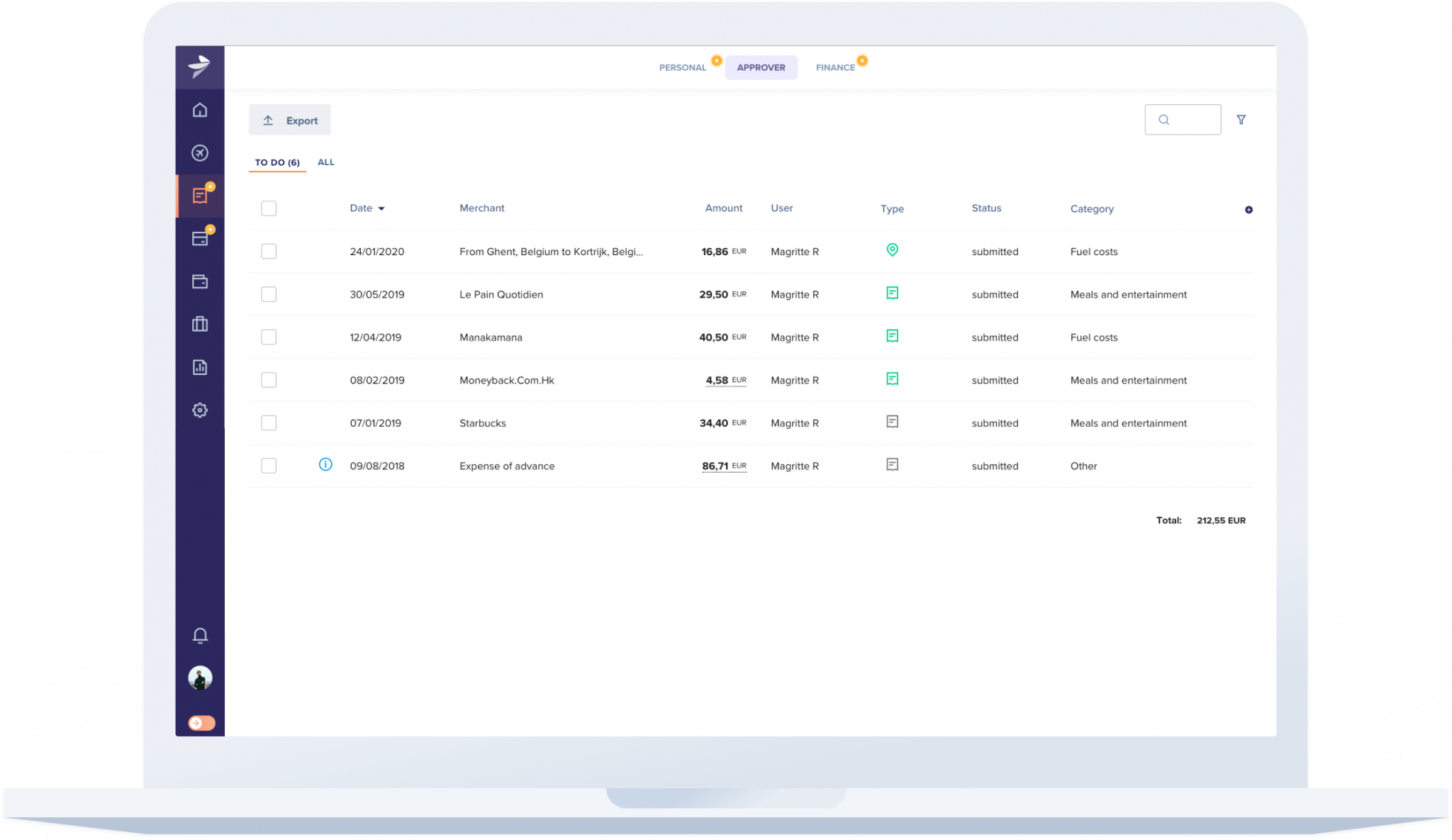Click inside the search input field
The height and width of the screenshot is (840, 1452).
(1183, 119)
